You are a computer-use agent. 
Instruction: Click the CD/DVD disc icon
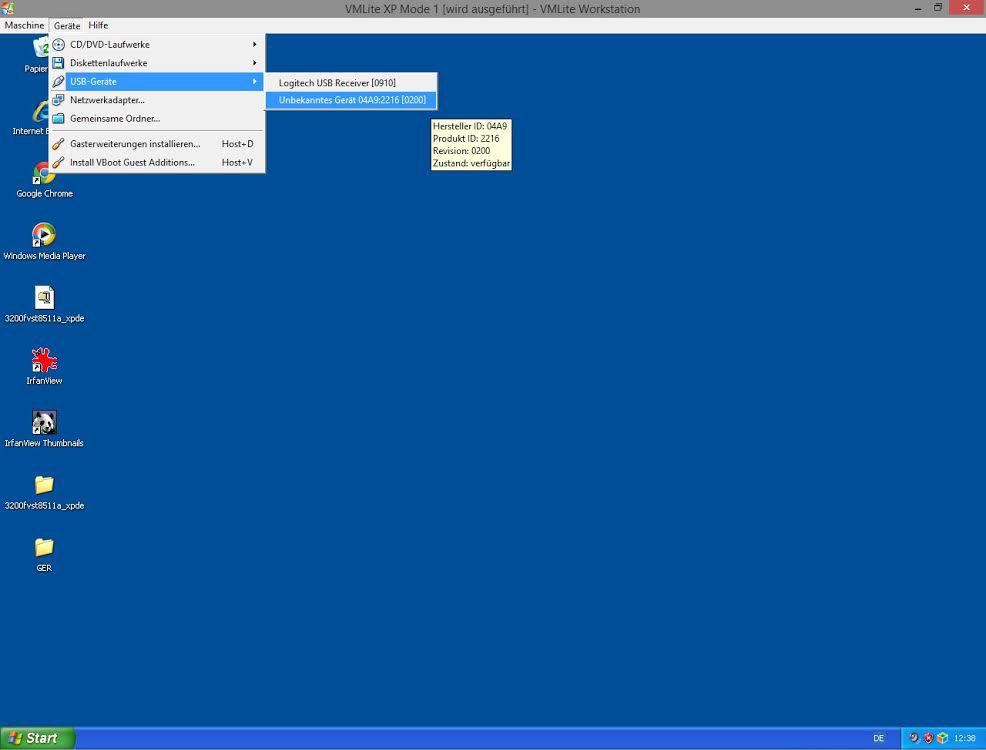coord(58,45)
